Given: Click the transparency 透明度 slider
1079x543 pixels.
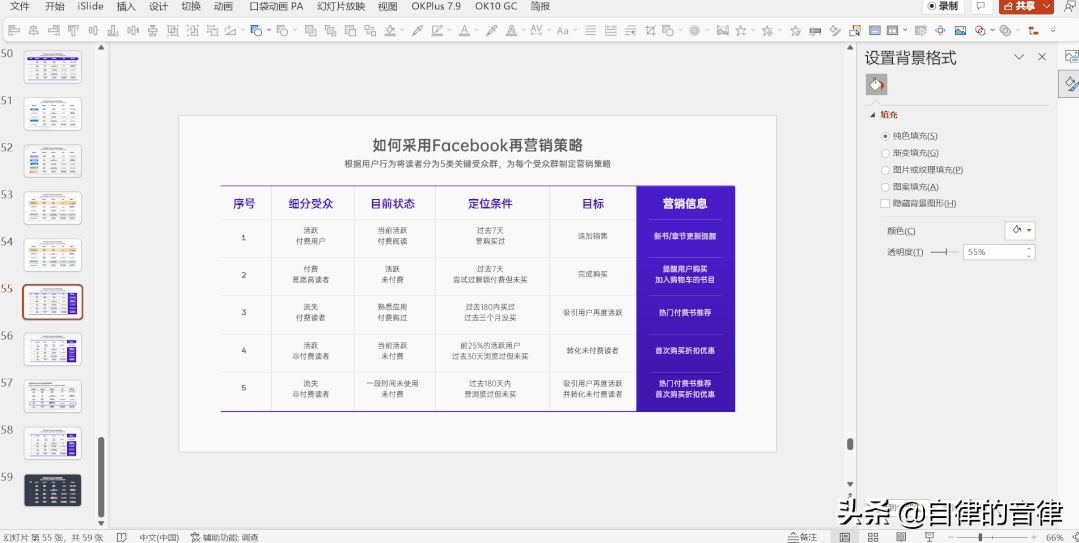Looking at the screenshot, I should click(944, 253).
